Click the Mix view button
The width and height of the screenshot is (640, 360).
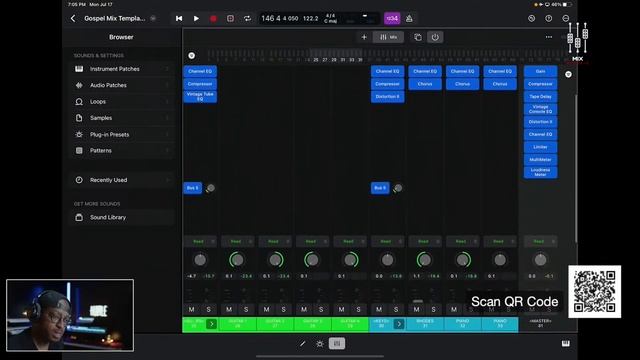[x=388, y=37]
